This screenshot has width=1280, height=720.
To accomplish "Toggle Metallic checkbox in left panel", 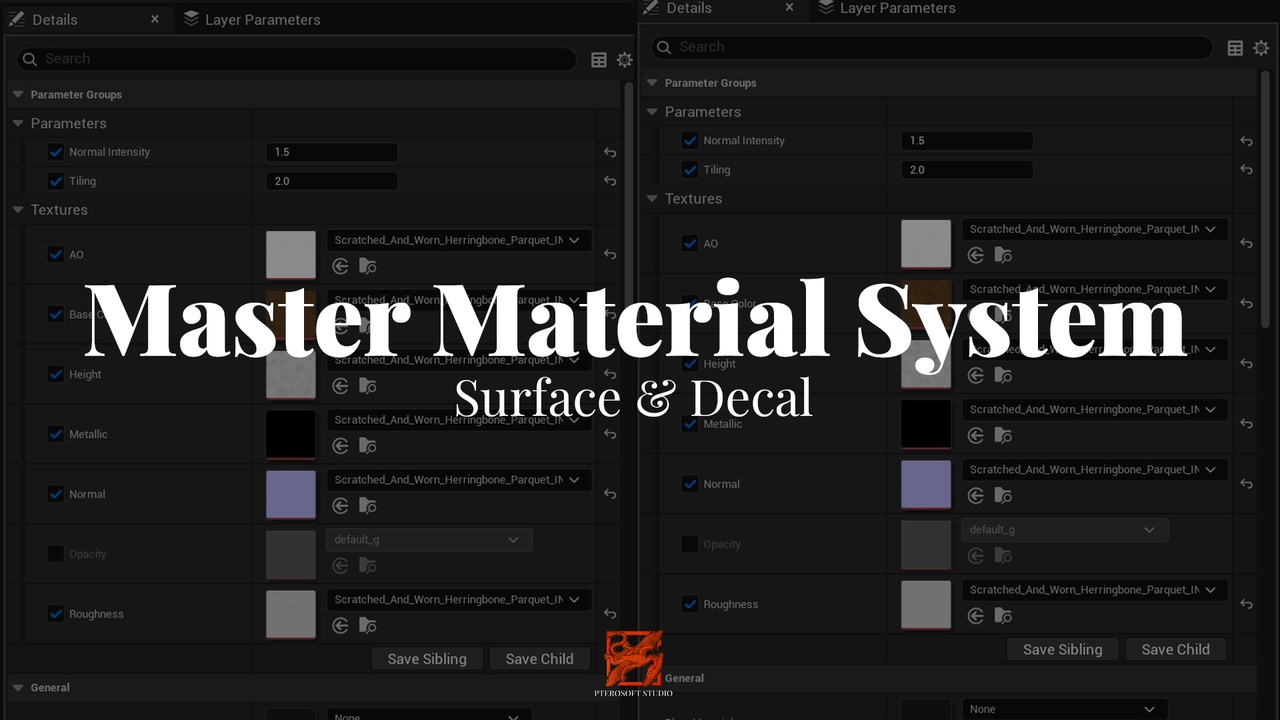I will 56,434.
